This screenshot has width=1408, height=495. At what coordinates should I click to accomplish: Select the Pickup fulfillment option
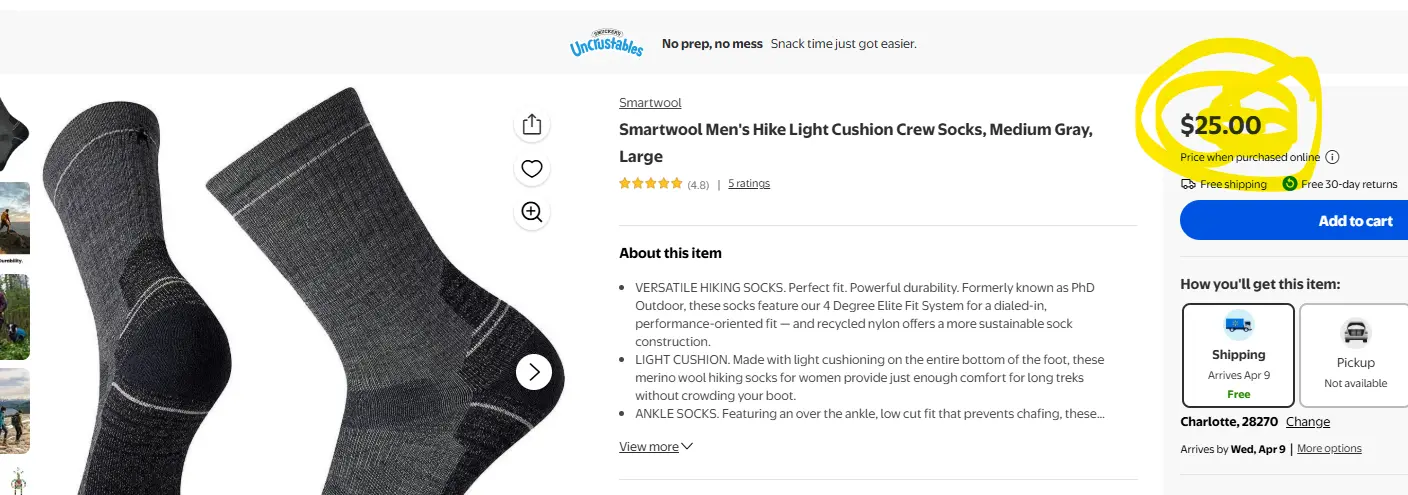tap(1355, 355)
